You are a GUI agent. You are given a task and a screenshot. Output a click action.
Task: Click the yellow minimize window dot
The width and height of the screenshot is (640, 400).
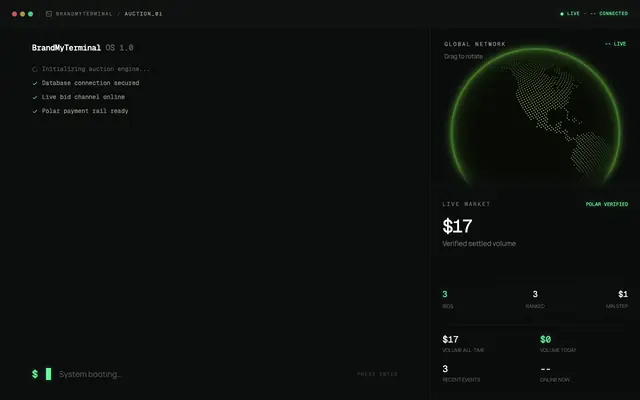click(22, 14)
